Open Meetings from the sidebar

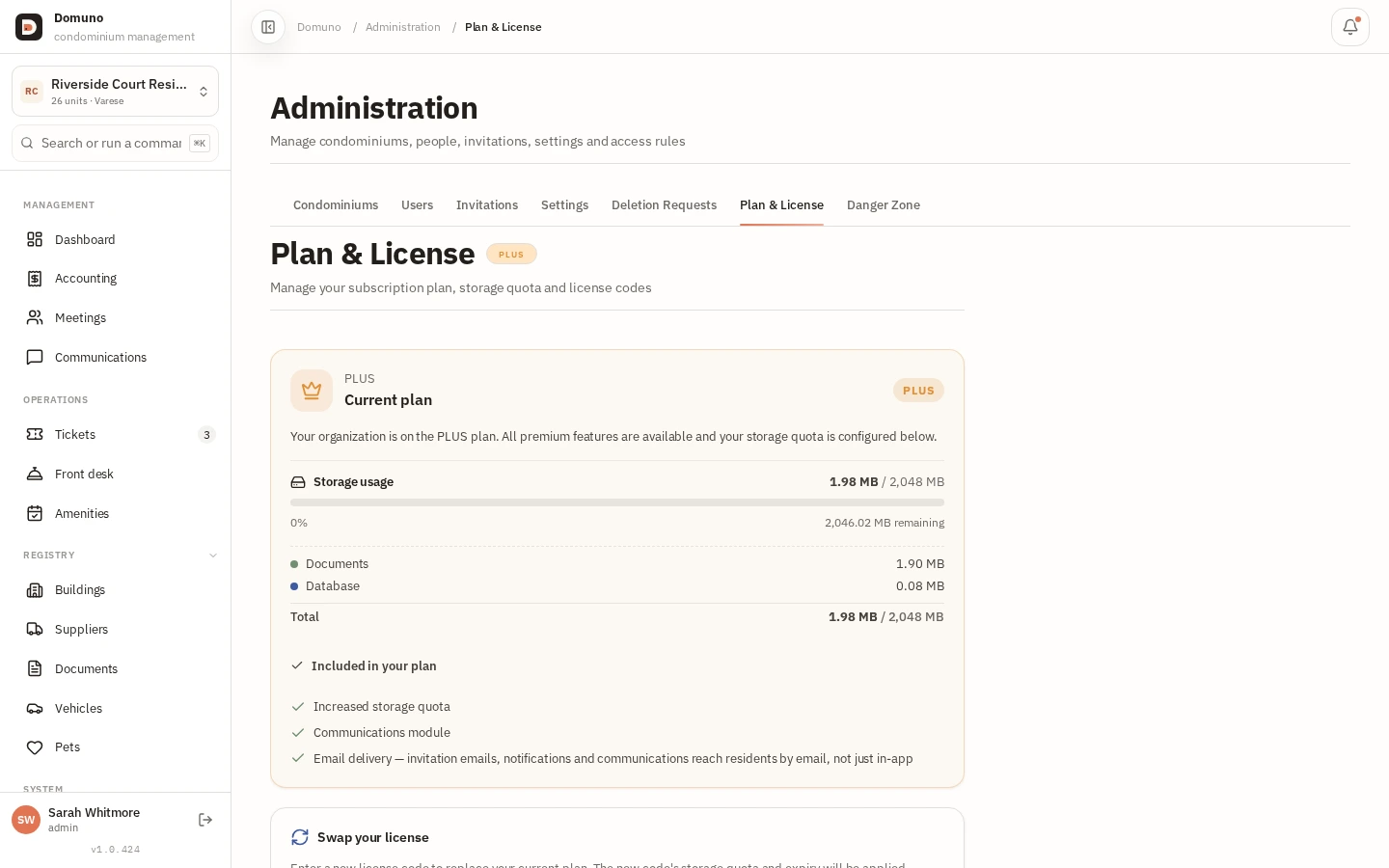pyautogui.click(x=115, y=317)
